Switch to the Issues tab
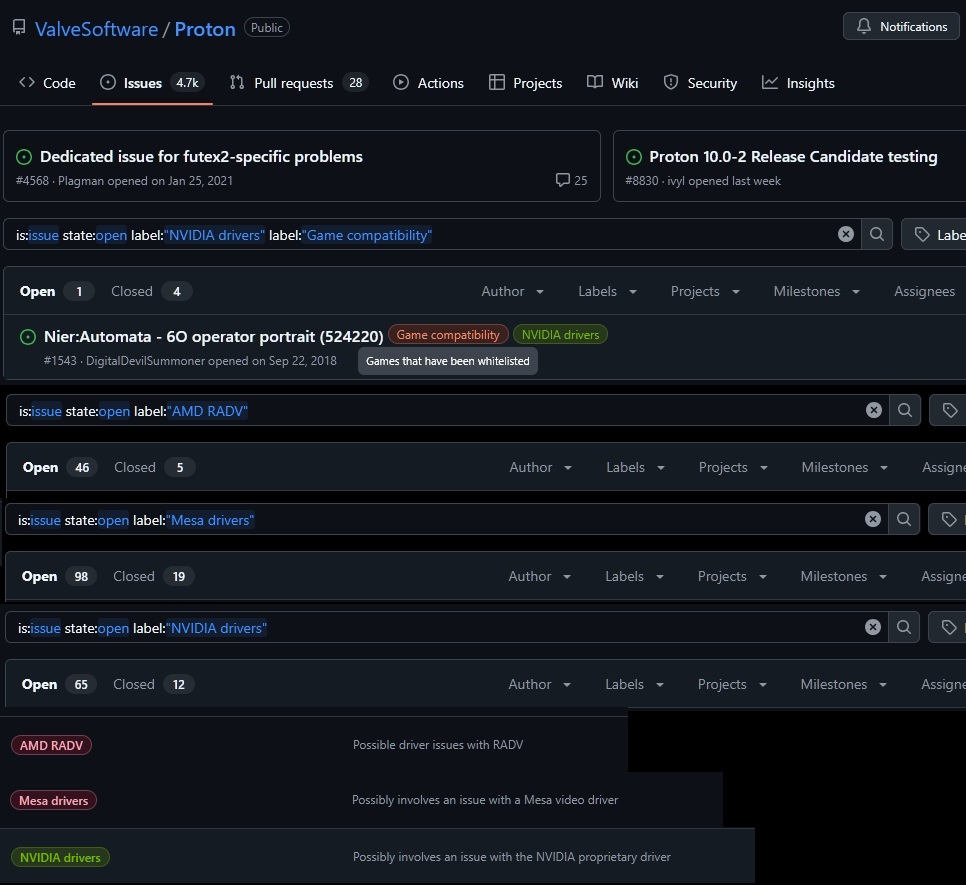Viewport: 966px width, 885px height. click(152, 83)
